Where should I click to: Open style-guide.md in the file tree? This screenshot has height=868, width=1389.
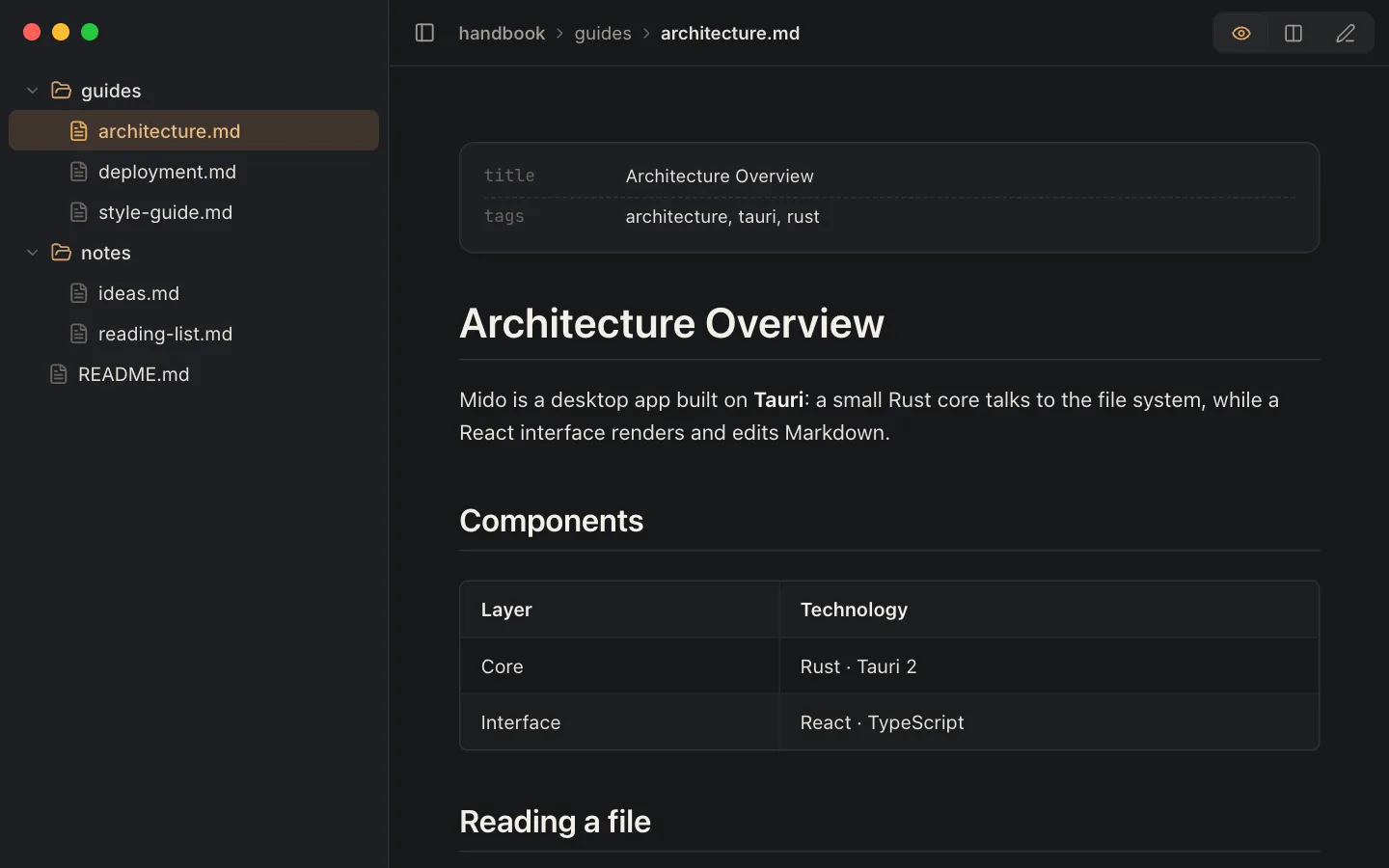(x=194, y=212)
